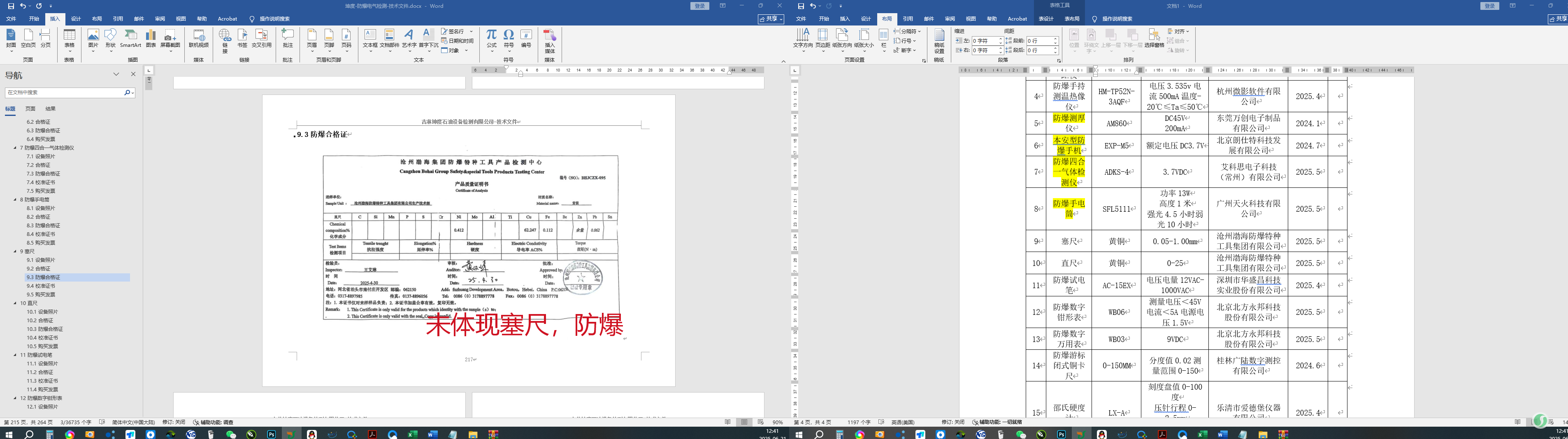Insert a blank page (空白页)
The height and width of the screenshot is (439, 1568).
(x=28, y=38)
